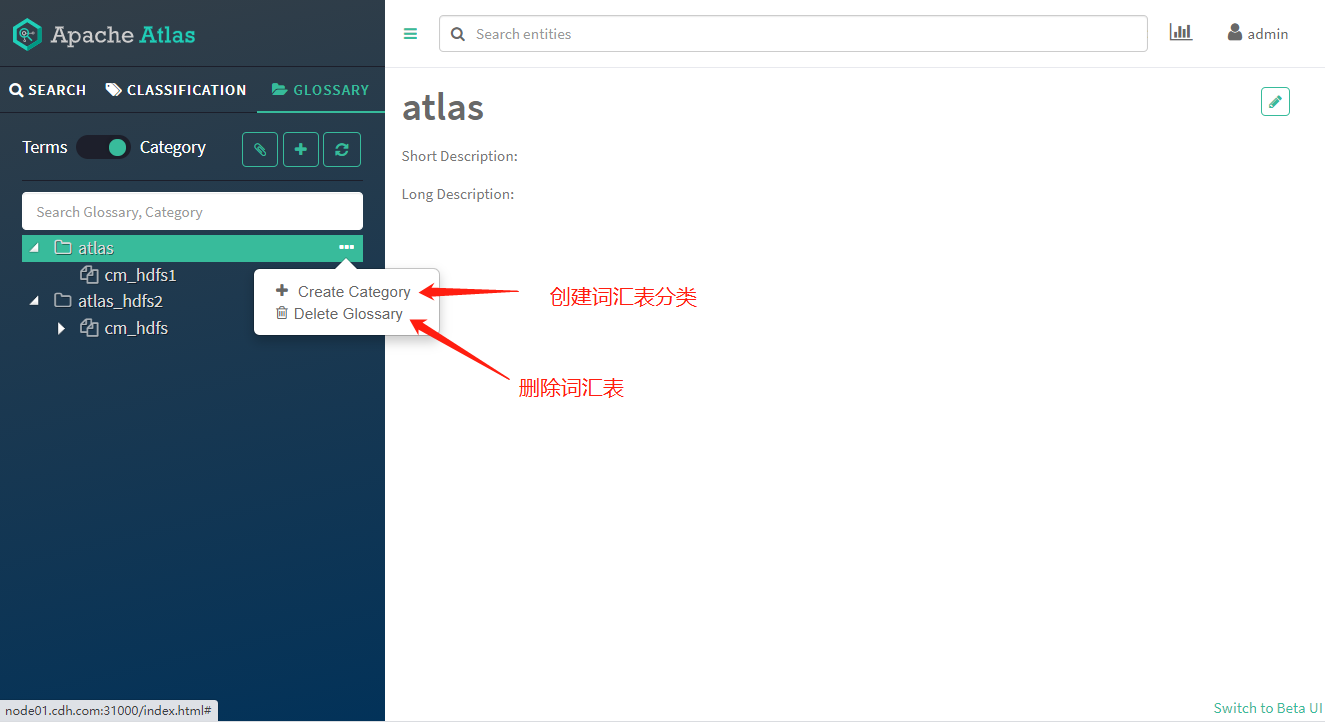
Task: Click the Switch to Beta UI link
Action: click(1267, 708)
